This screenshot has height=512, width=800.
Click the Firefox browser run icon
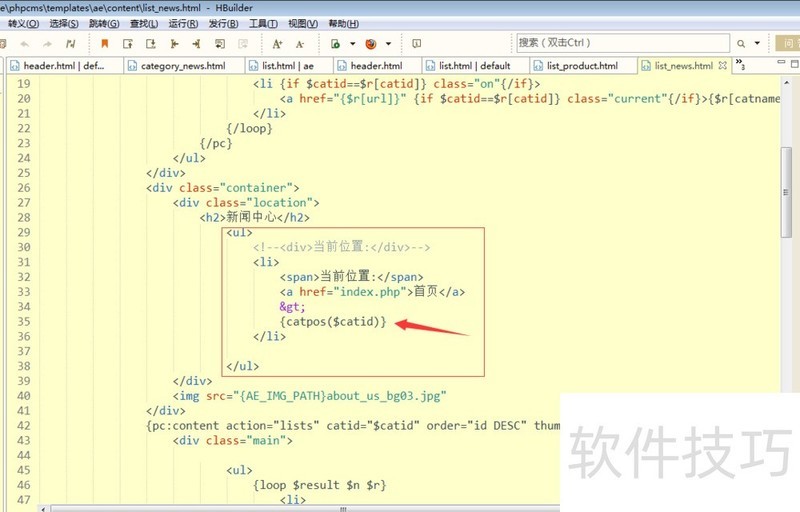point(371,44)
